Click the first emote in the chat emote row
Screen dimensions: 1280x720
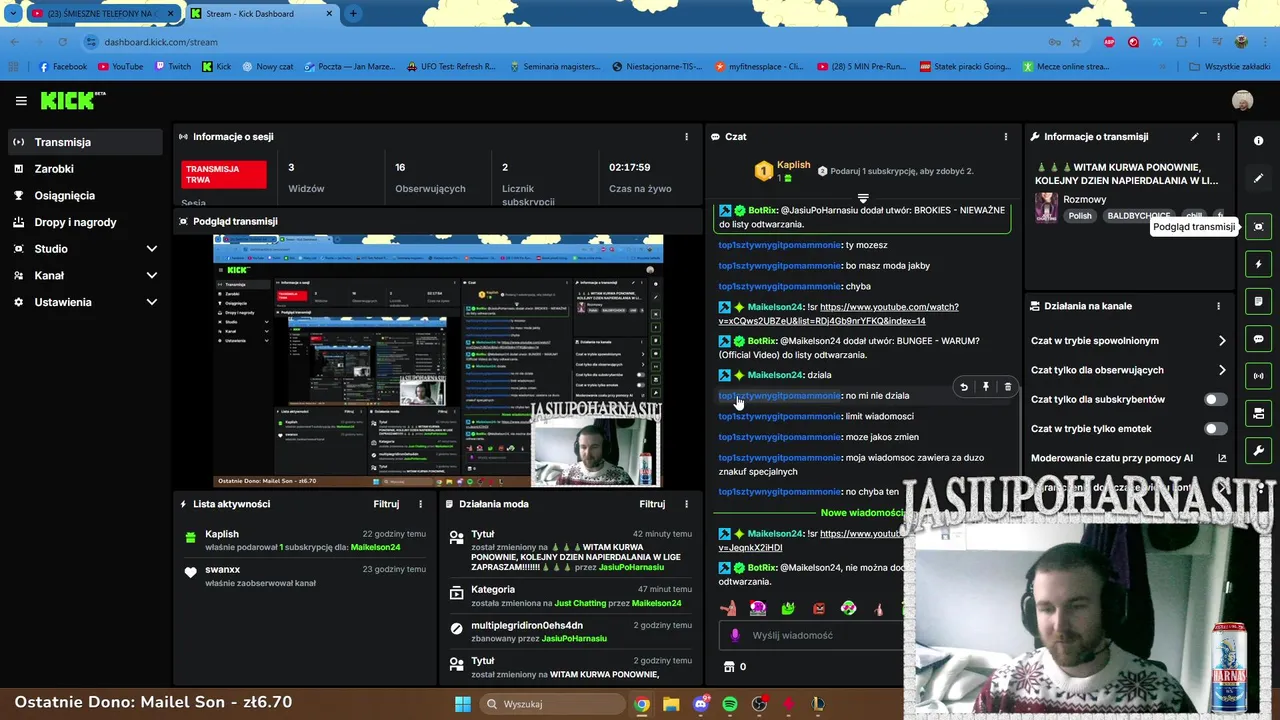tap(728, 608)
